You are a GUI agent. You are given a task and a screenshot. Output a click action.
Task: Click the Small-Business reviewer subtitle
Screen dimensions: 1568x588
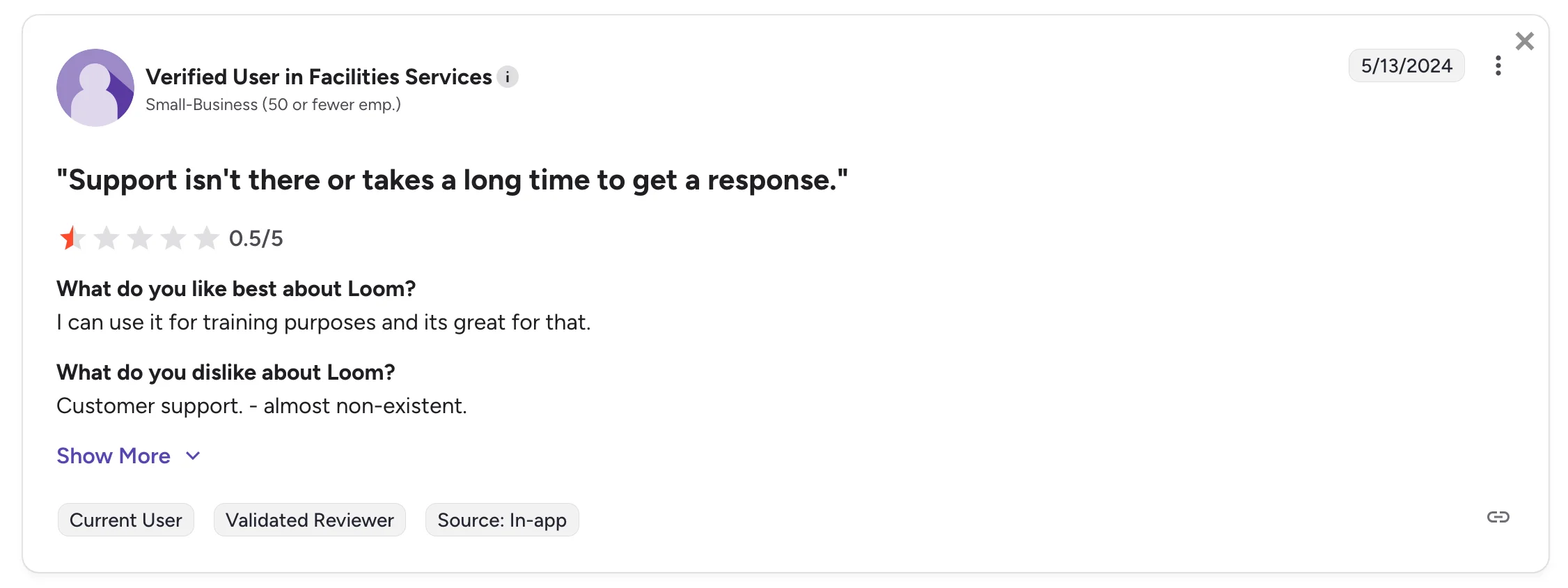(x=273, y=105)
